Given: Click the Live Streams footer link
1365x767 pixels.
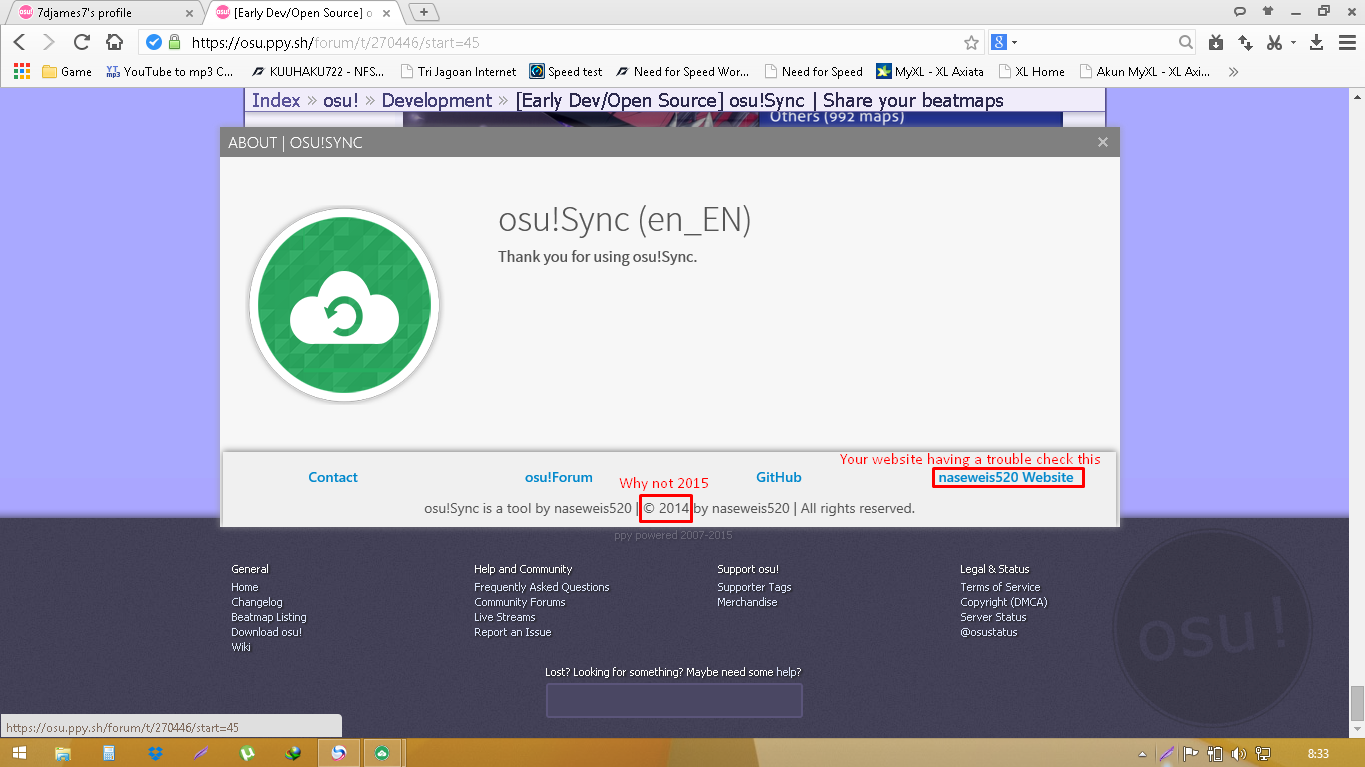Looking at the screenshot, I should pos(505,617).
